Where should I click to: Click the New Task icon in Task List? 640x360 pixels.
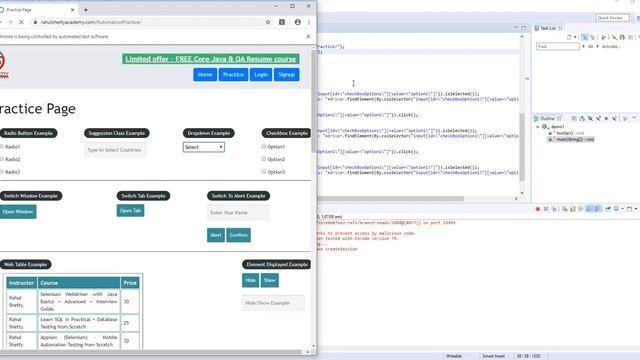tap(569, 38)
